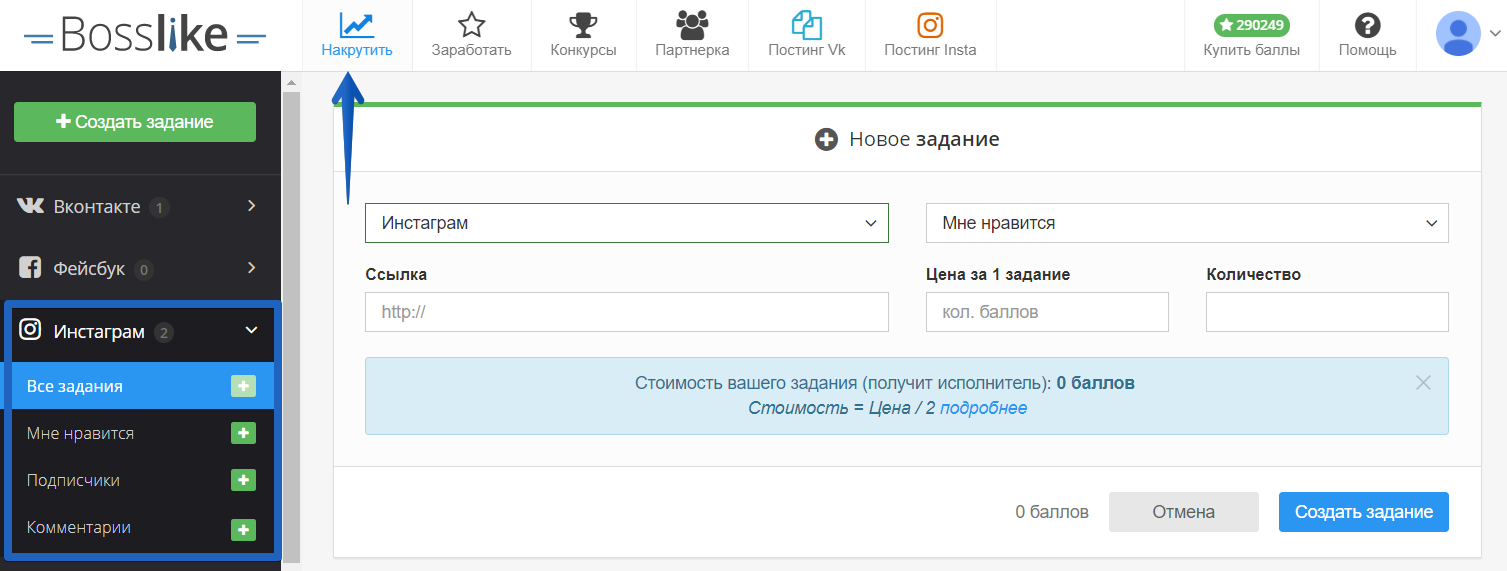
Task: Click the Отмена button
Action: (x=1184, y=512)
